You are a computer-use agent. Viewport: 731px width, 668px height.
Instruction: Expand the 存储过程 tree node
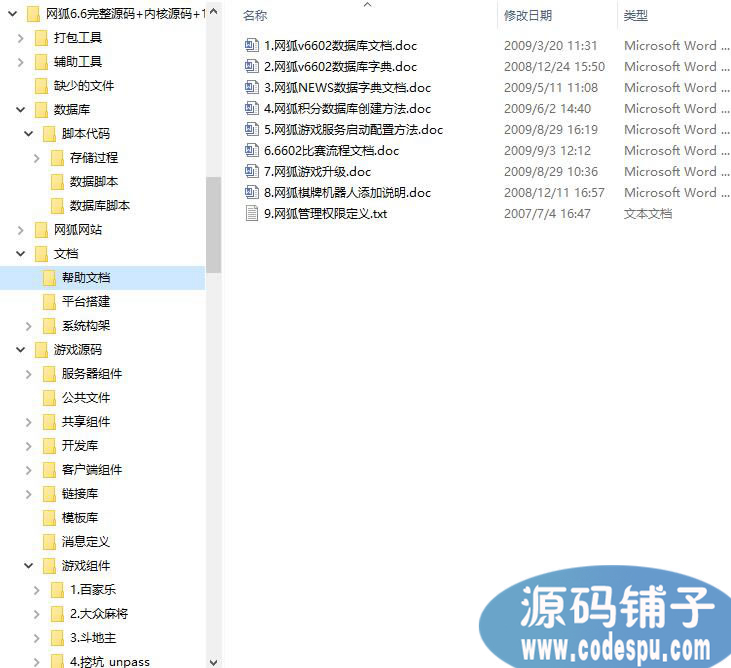point(36,158)
